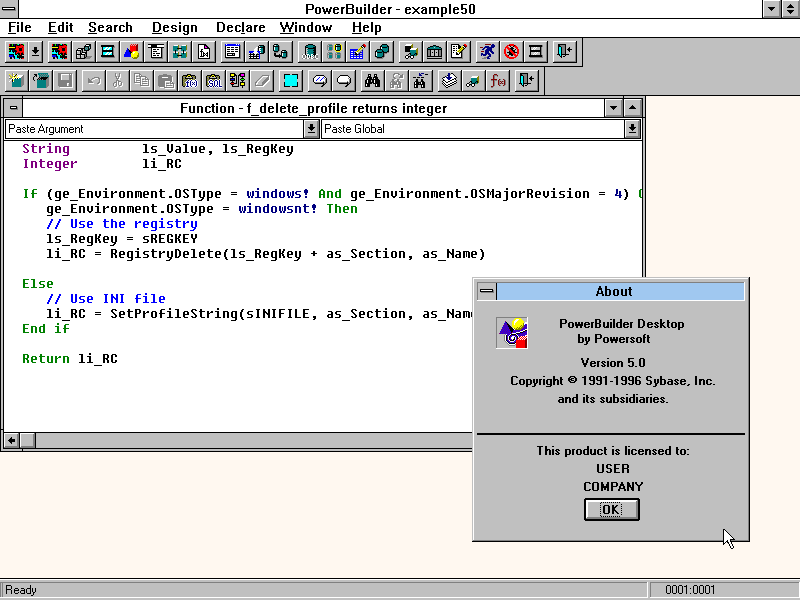
Task: Click the code line 'Return li_RC'
Action: (70, 359)
